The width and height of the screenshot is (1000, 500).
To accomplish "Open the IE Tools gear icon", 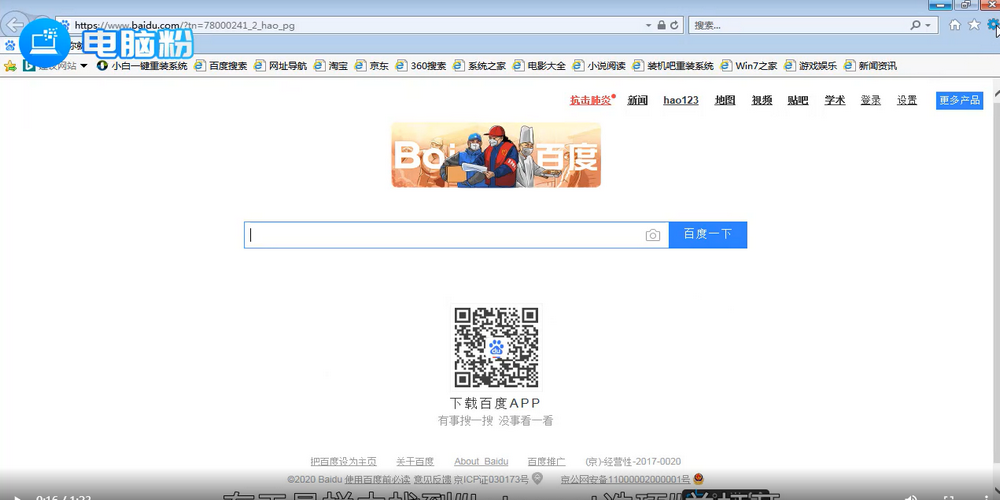I will [993, 25].
